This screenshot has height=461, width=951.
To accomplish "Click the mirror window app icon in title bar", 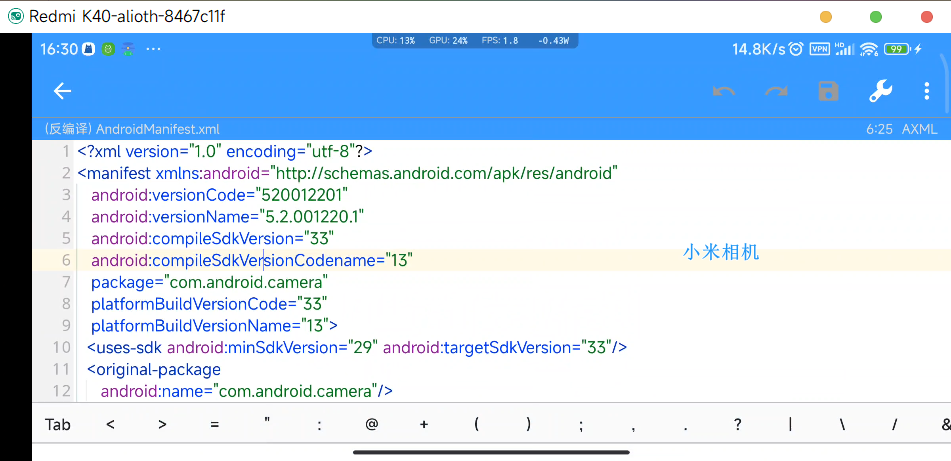I will 16,16.
